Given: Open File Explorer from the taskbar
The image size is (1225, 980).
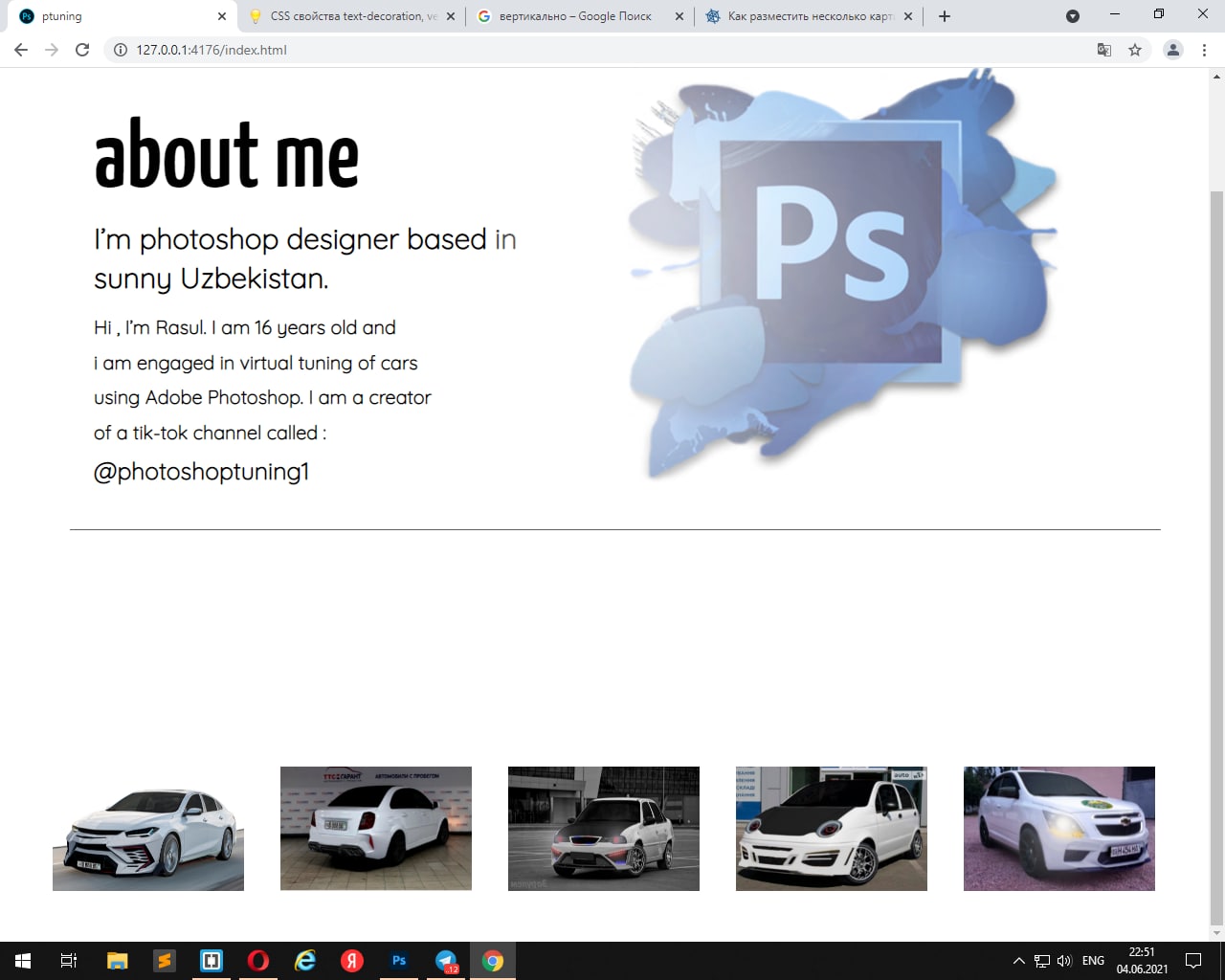Looking at the screenshot, I should [x=117, y=961].
